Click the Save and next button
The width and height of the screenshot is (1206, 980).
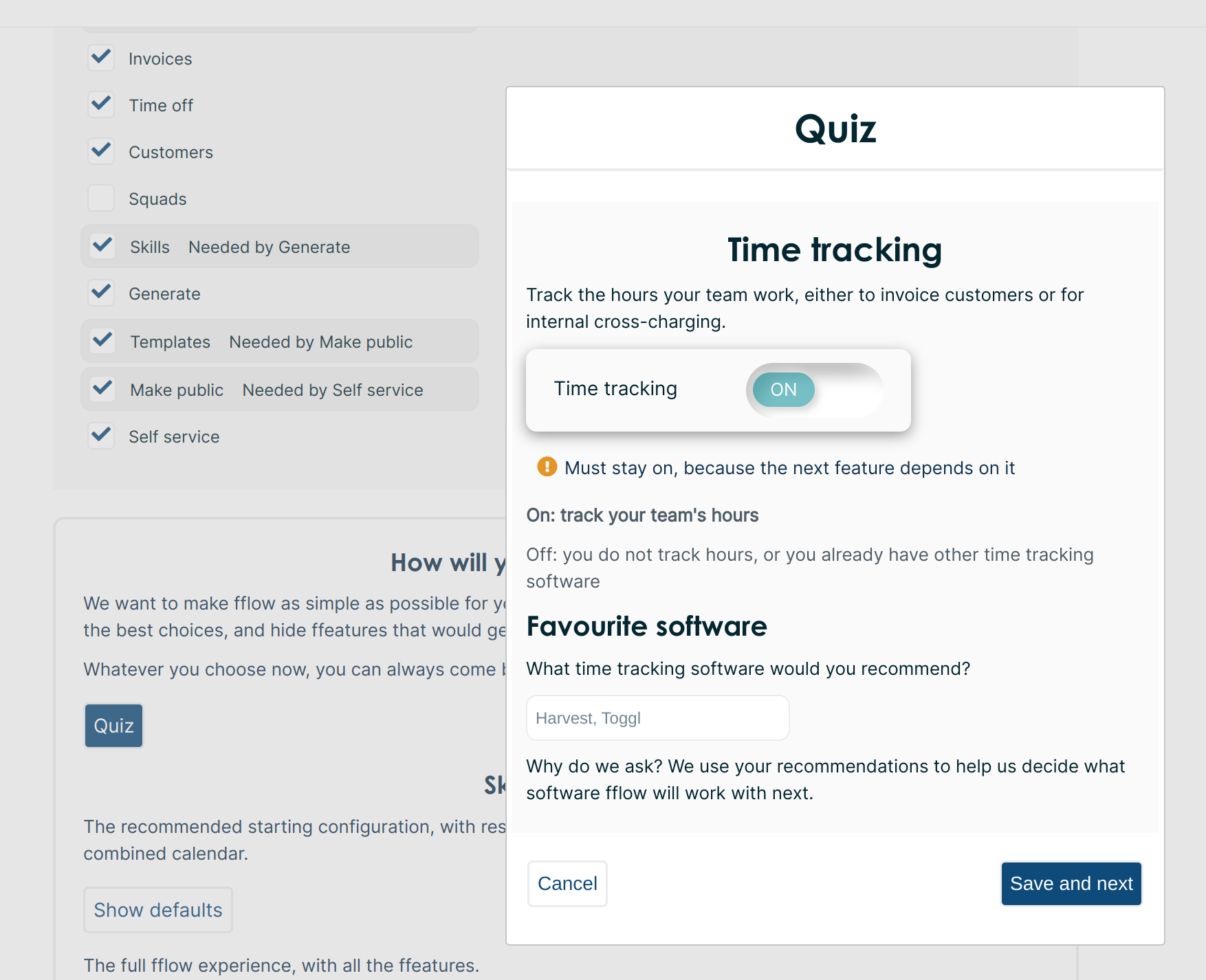pyautogui.click(x=1071, y=884)
